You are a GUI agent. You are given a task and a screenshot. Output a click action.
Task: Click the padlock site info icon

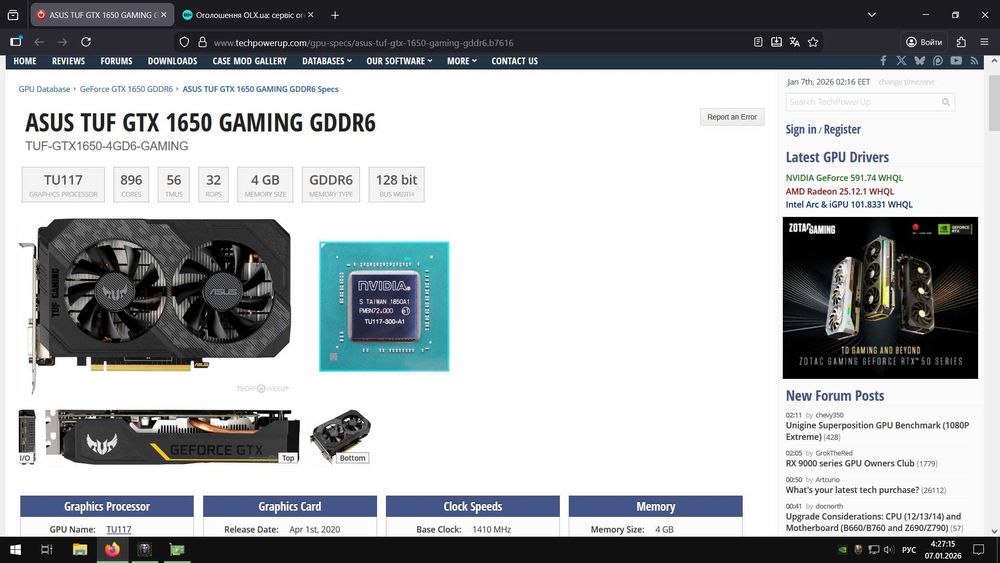coord(202,42)
